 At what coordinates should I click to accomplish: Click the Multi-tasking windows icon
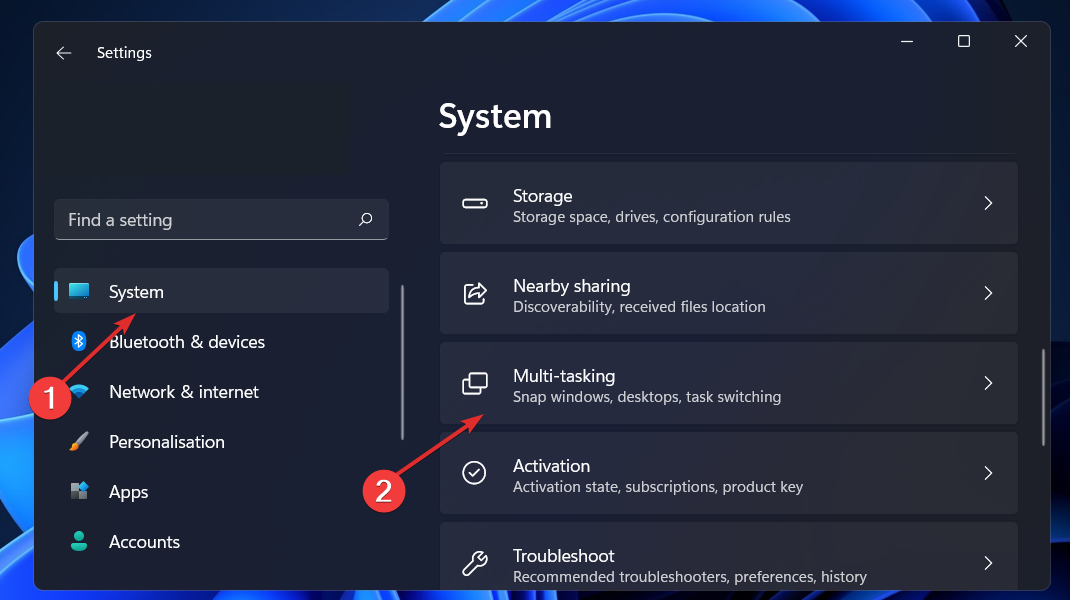tap(474, 384)
